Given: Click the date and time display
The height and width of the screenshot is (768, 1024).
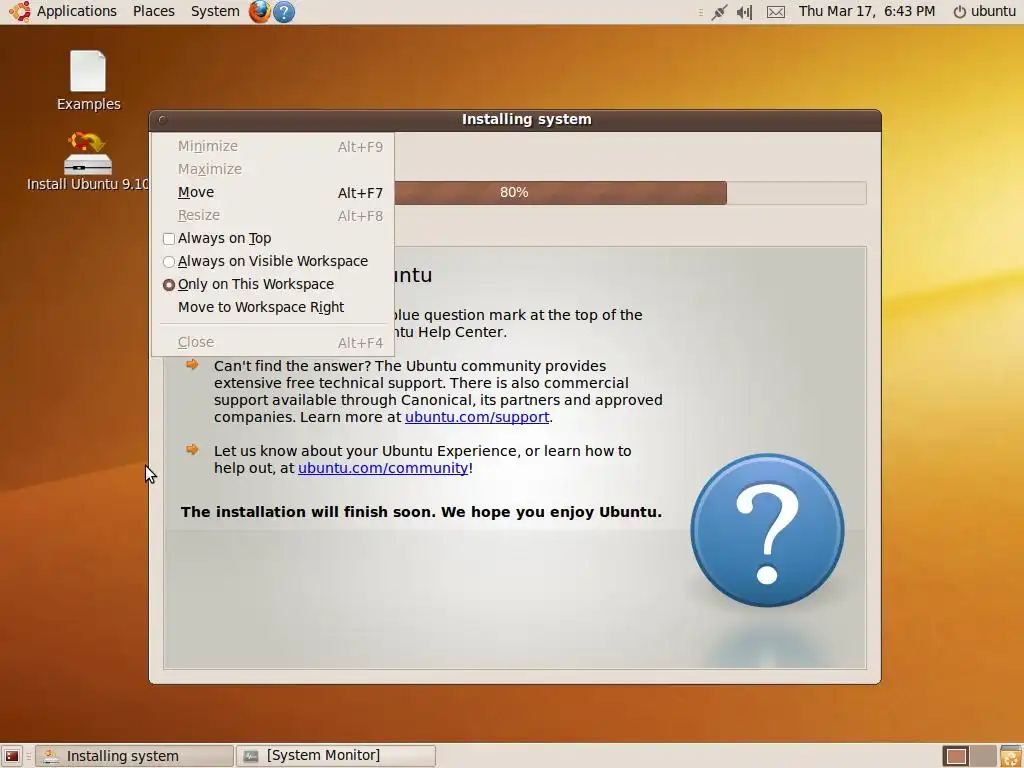Looking at the screenshot, I should (x=867, y=11).
